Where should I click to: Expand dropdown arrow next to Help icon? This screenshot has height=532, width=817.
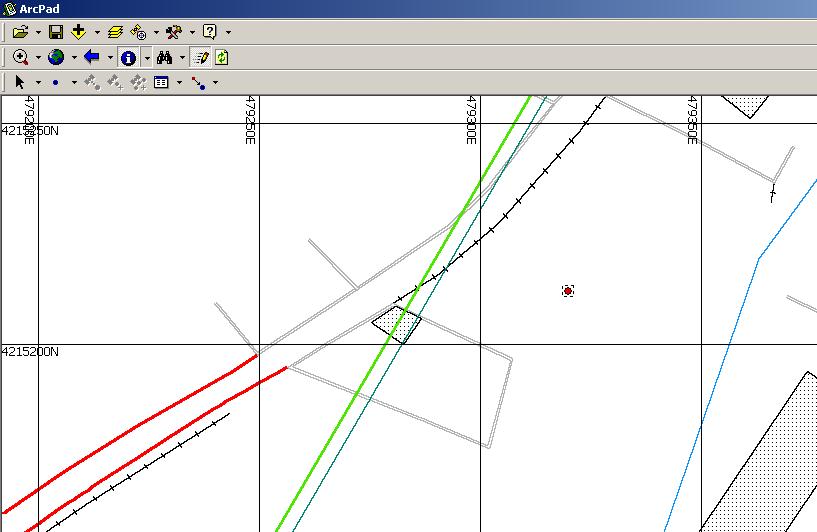point(228,33)
